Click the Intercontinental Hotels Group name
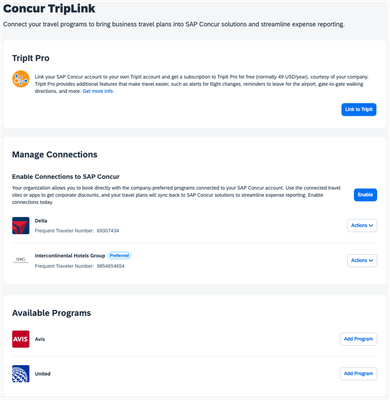Screen dimensions: 390x400 point(70,256)
